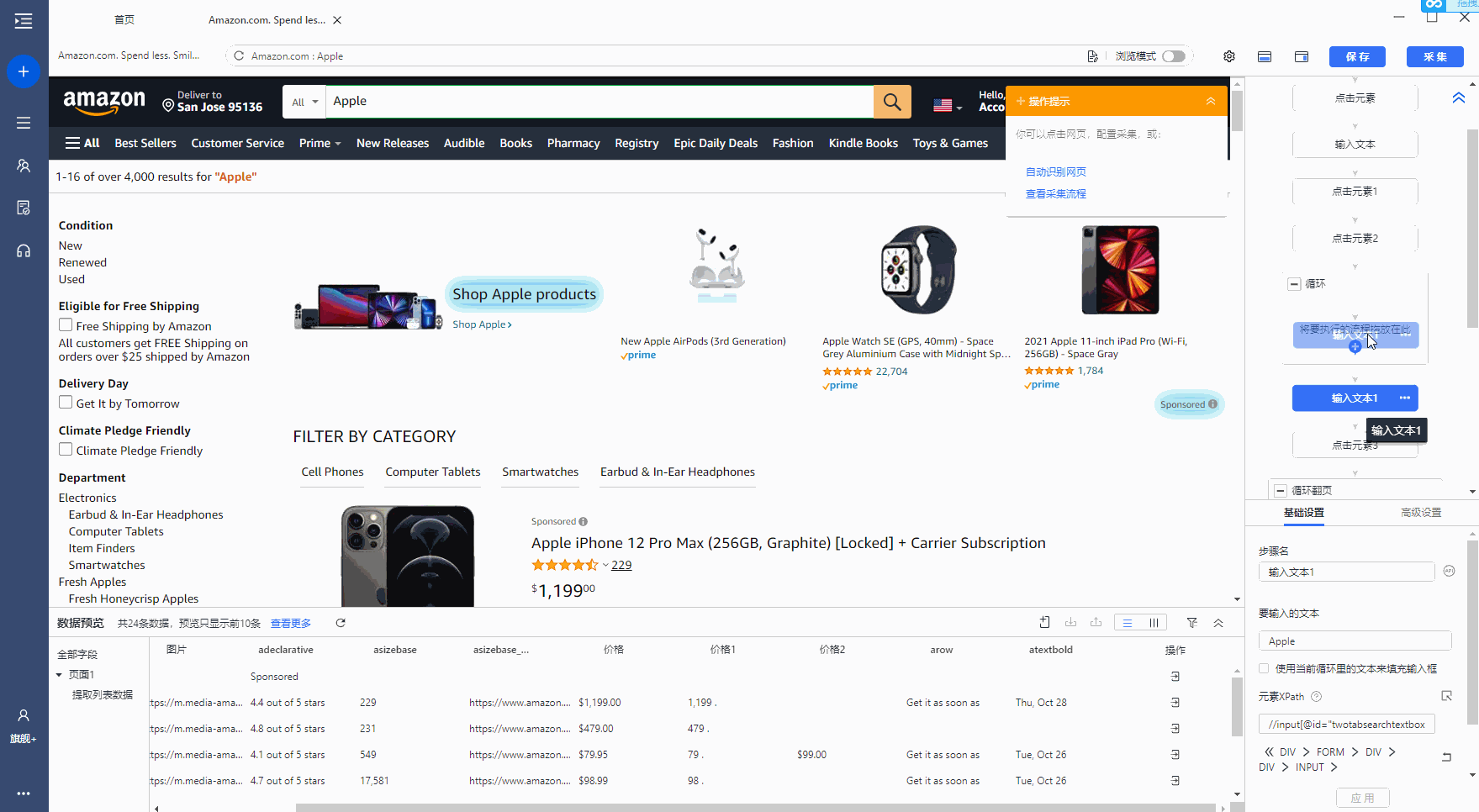Click the XPath help question mark icon
This screenshot has height=812, width=1479.
point(1317,696)
